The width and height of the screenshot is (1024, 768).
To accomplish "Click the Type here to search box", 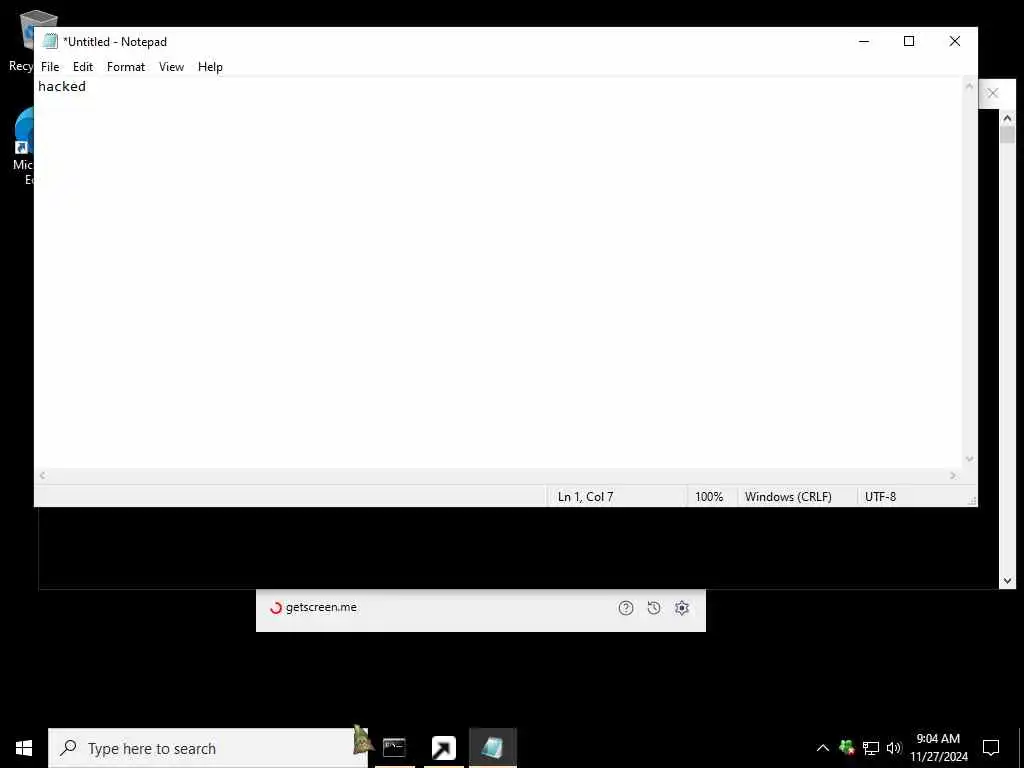I will point(208,748).
